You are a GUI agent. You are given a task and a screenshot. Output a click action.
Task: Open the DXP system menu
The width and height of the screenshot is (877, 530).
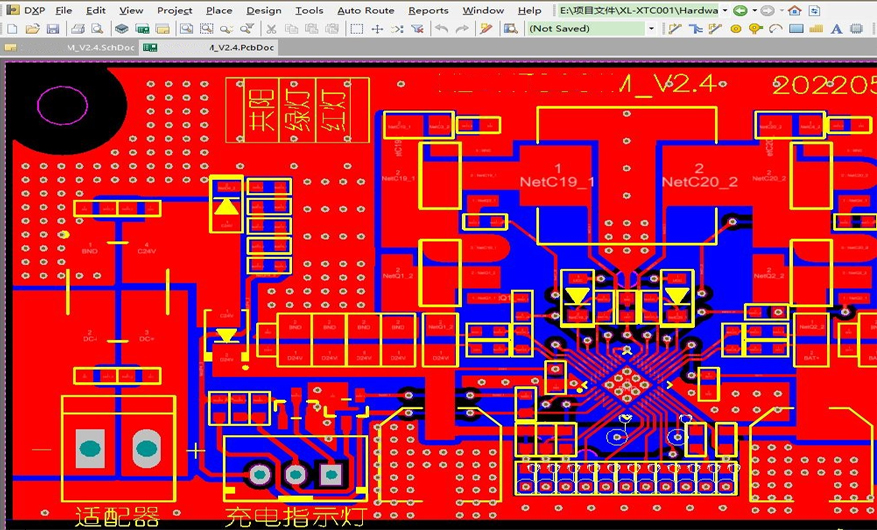pos(28,11)
